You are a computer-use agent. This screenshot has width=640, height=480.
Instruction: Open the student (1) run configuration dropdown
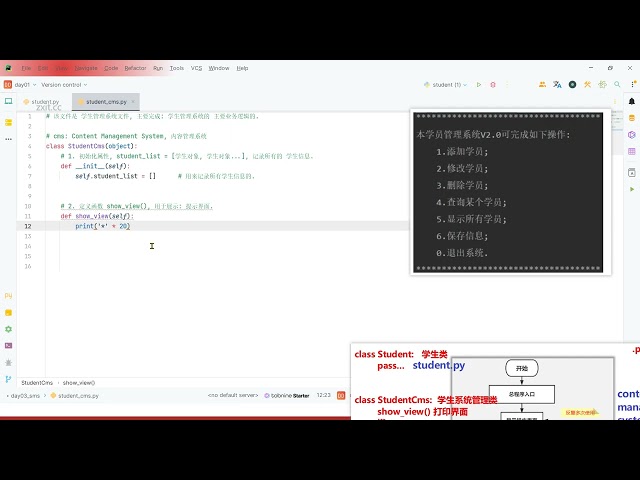(445, 85)
